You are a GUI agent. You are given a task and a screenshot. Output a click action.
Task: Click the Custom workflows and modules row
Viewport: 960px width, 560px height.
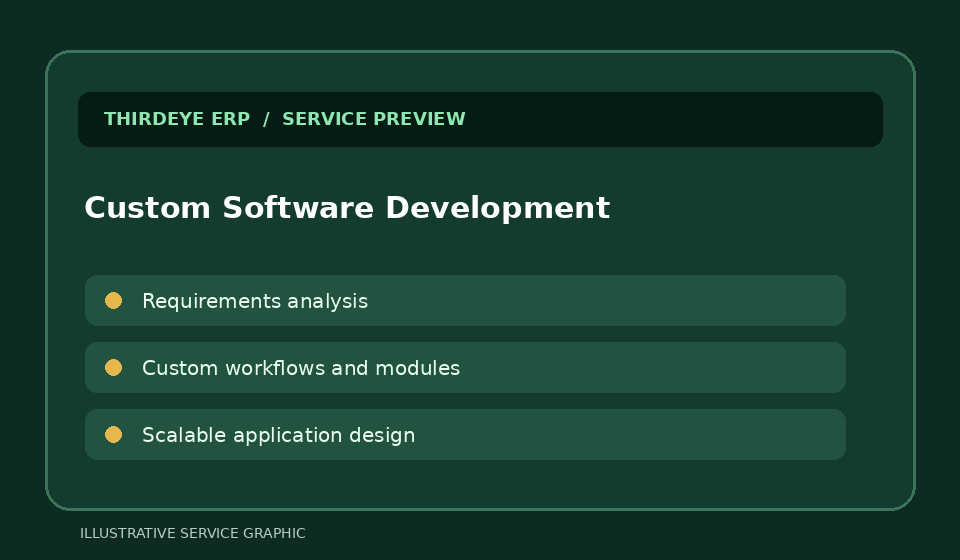(465, 368)
